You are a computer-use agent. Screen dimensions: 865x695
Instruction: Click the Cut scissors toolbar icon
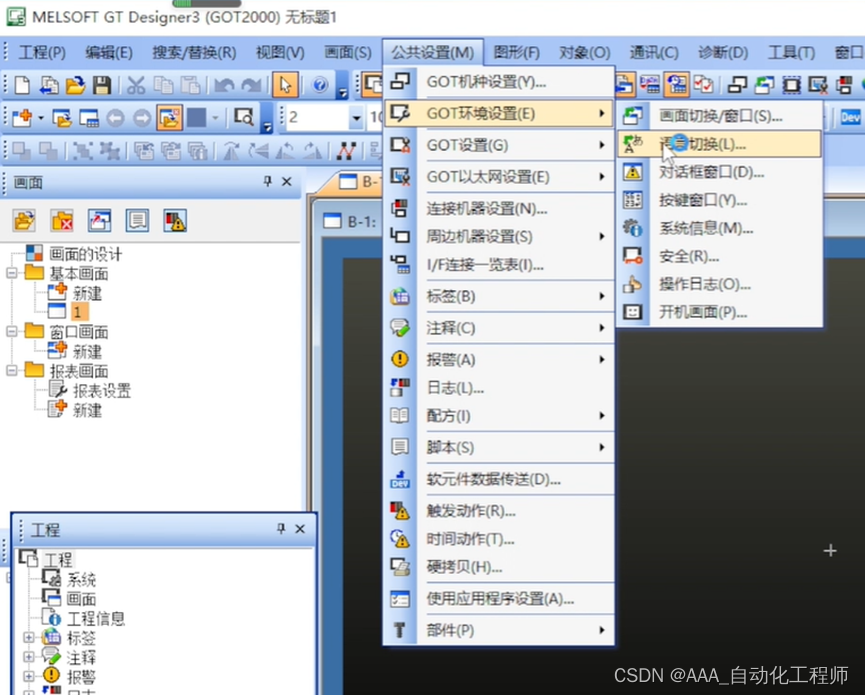136,85
